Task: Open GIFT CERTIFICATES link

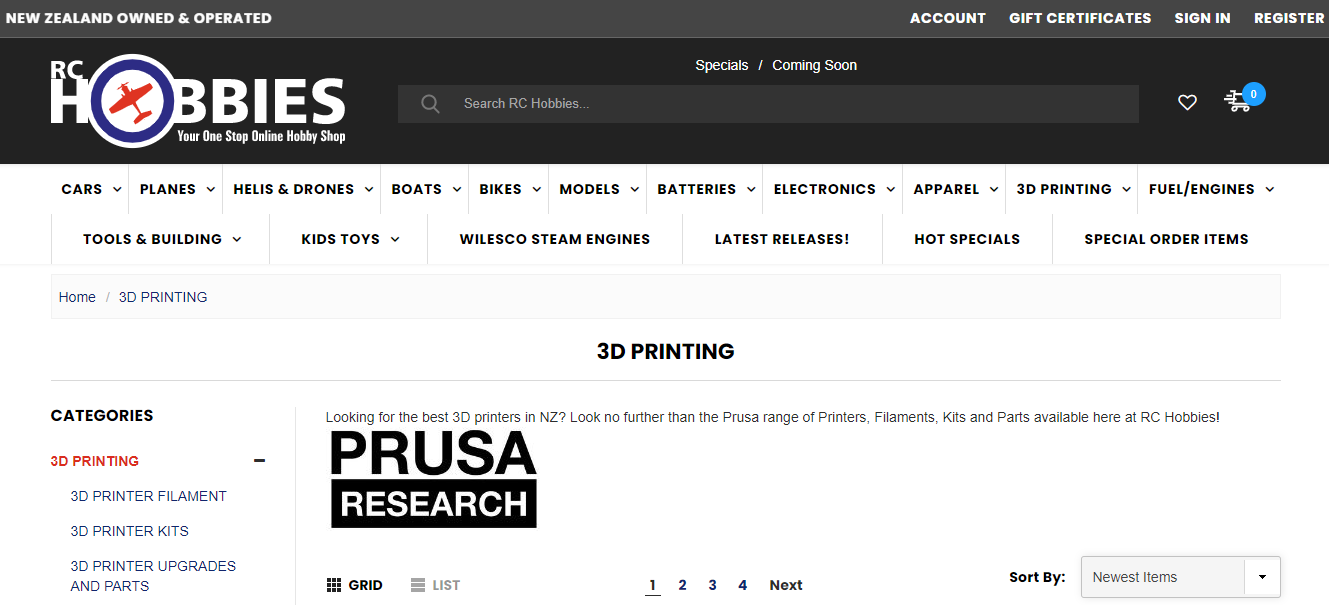Action: point(1080,18)
